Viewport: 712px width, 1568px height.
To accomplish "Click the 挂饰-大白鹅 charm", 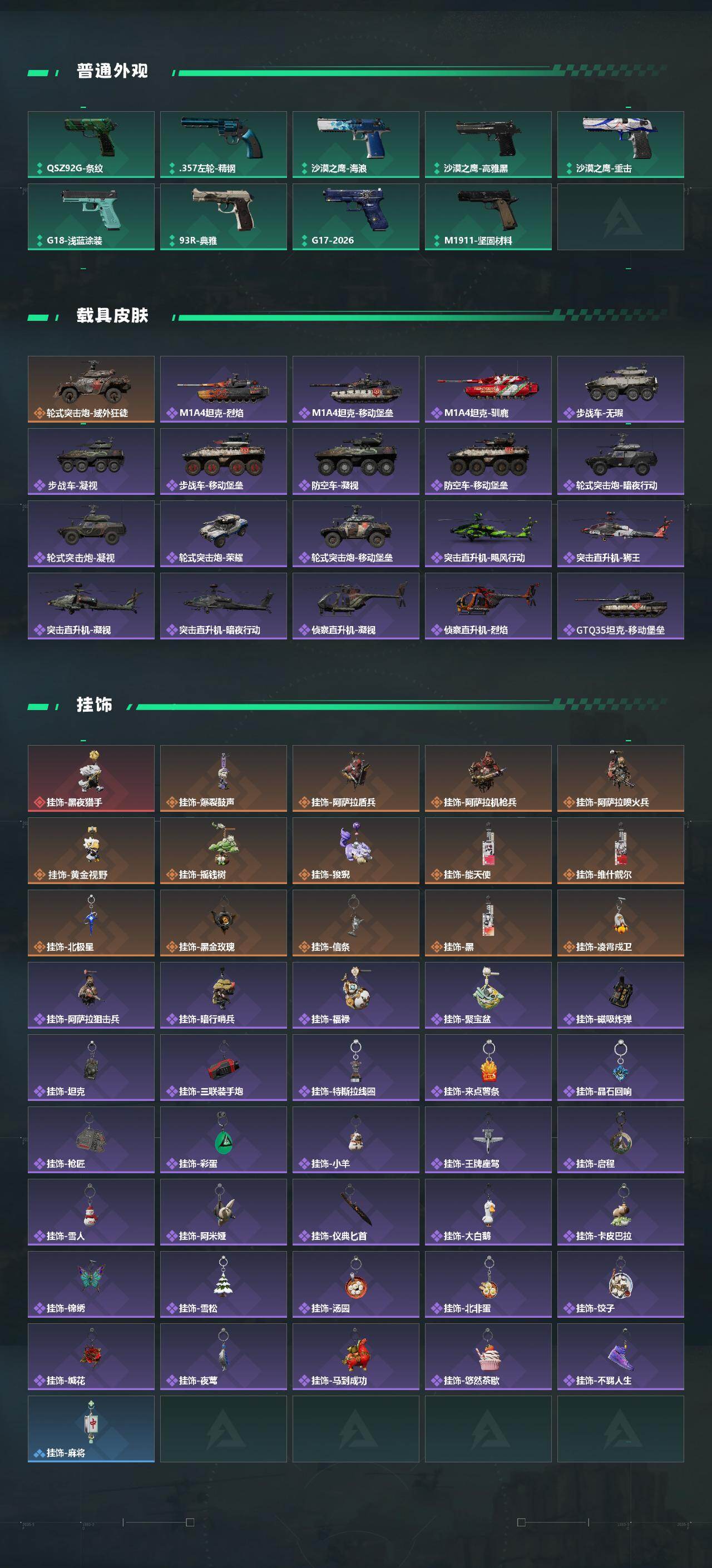I will (x=488, y=1212).
